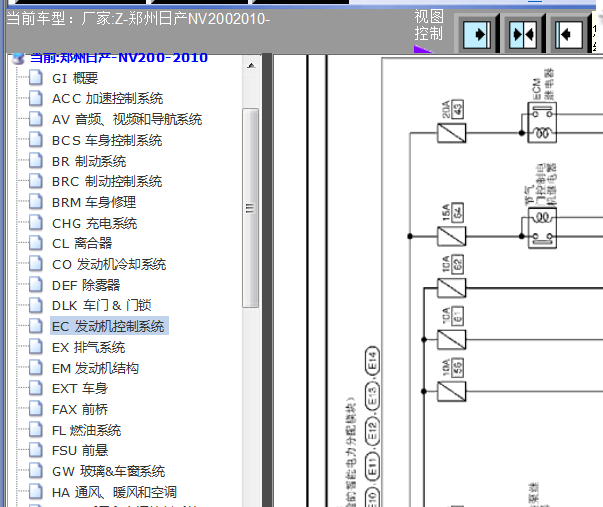The width and height of the screenshot is (603, 507).
Task: Select CL 离合器 entry
Action: click(82, 243)
